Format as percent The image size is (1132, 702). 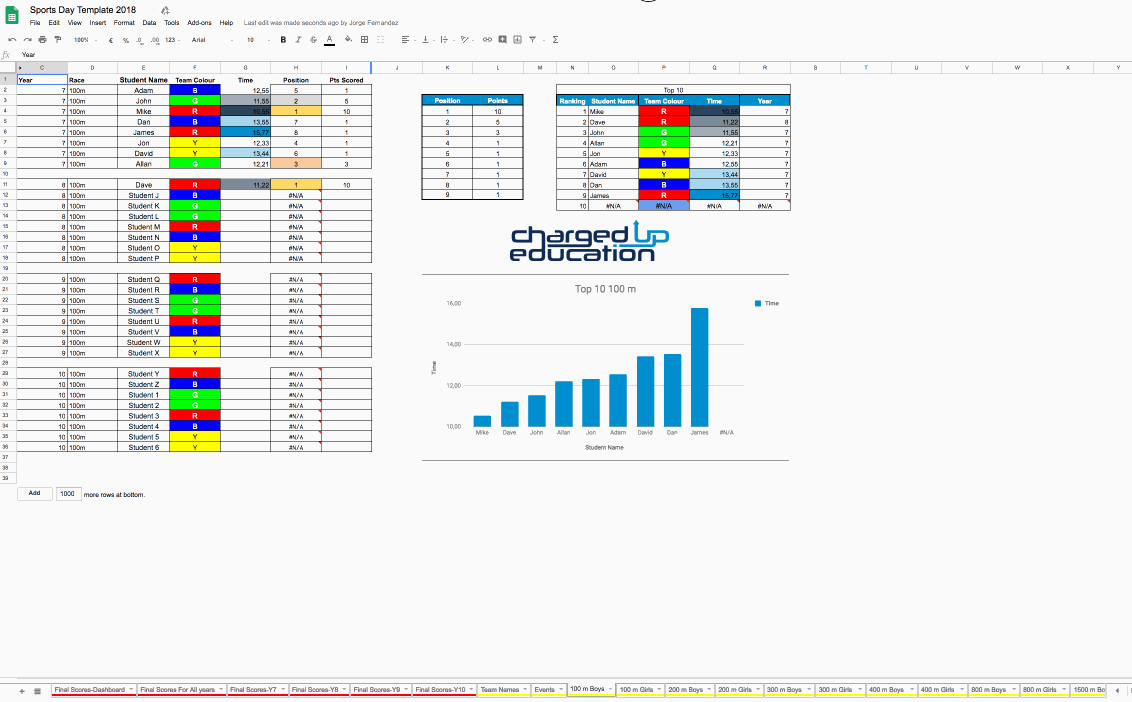pos(126,40)
